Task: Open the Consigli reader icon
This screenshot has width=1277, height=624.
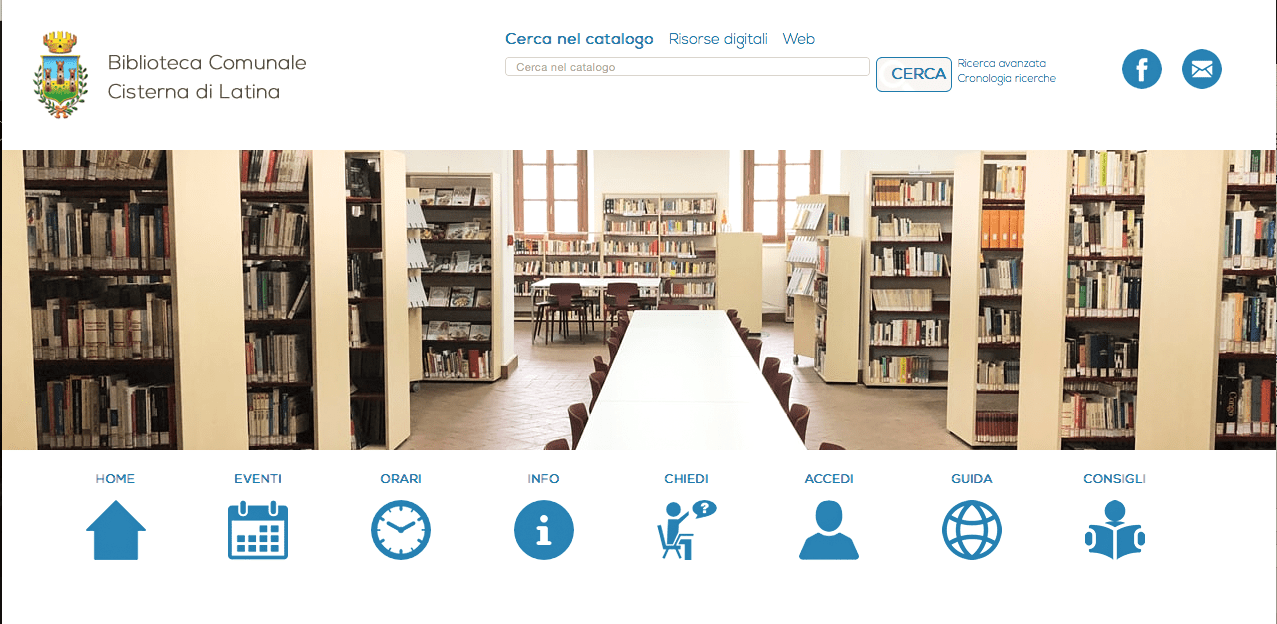Action: tap(1115, 530)
